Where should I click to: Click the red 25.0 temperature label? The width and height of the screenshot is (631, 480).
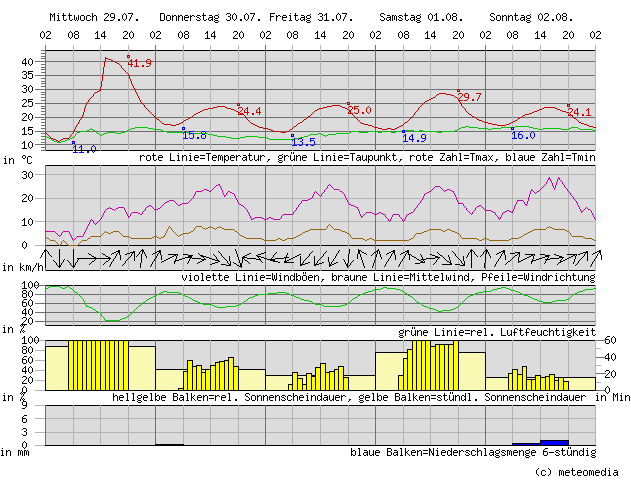[359, 110]
